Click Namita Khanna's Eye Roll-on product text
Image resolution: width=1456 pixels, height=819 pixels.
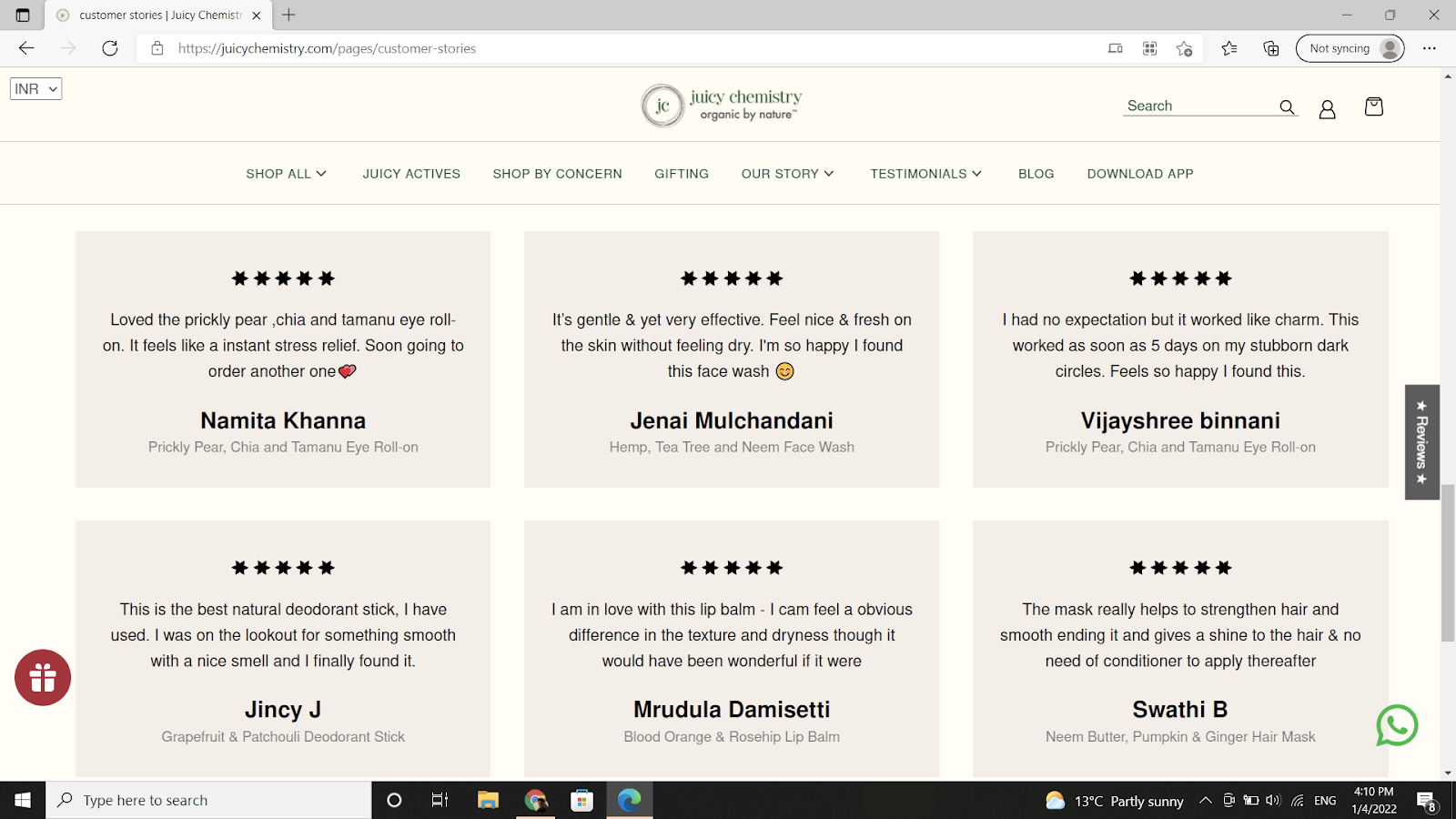283,447
